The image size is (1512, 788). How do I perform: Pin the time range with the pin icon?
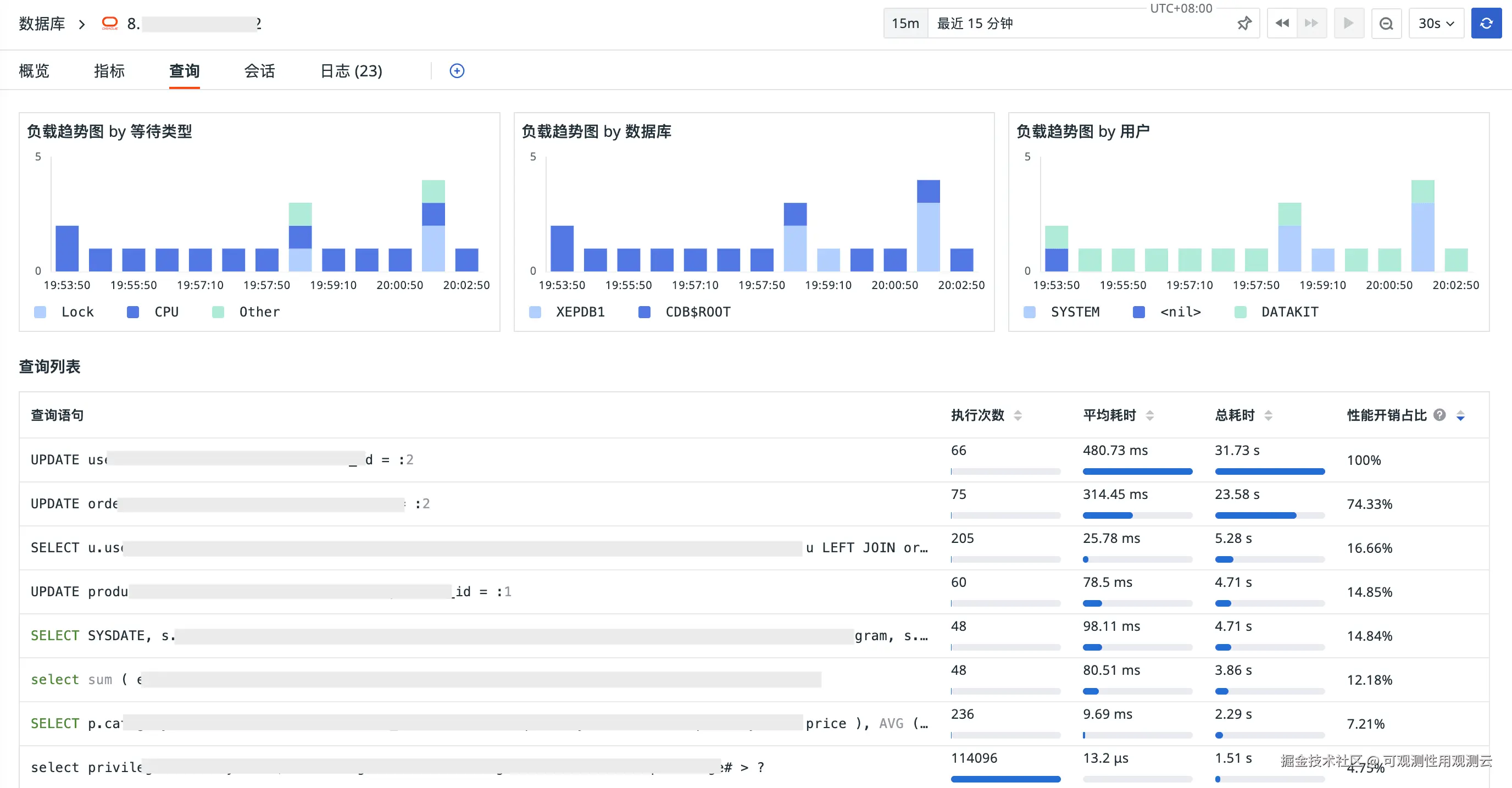1244,24
